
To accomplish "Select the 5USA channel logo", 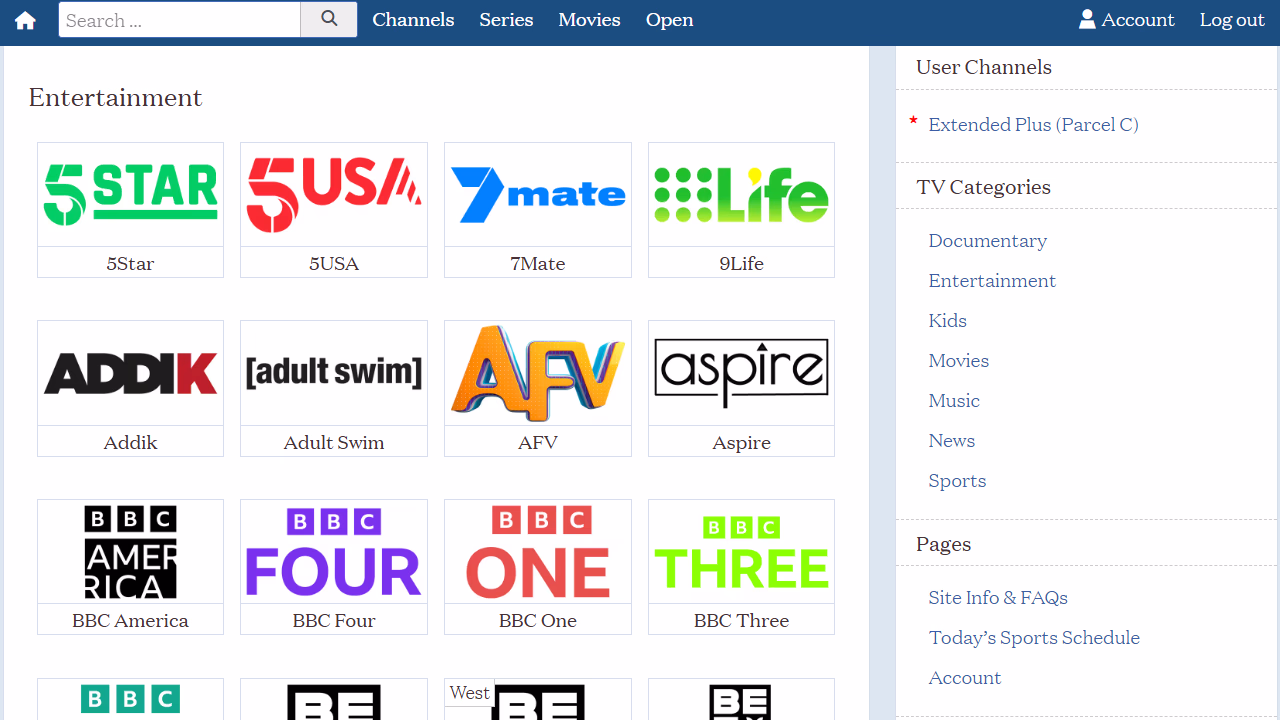I will click(x=333, y=194).
